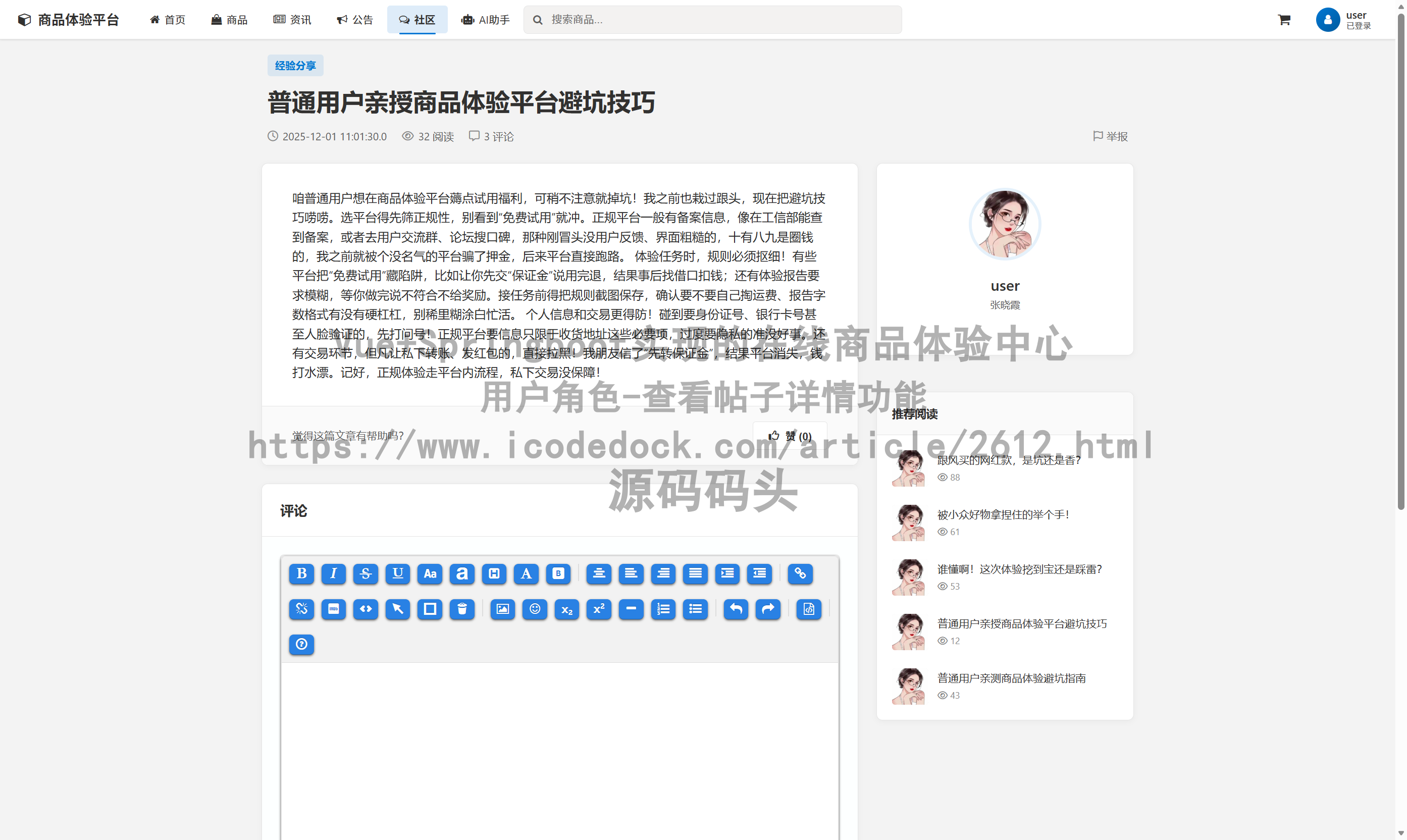Open the font color picker
Viewport: 1407px width, 840px height.
[x=526, y=573]
